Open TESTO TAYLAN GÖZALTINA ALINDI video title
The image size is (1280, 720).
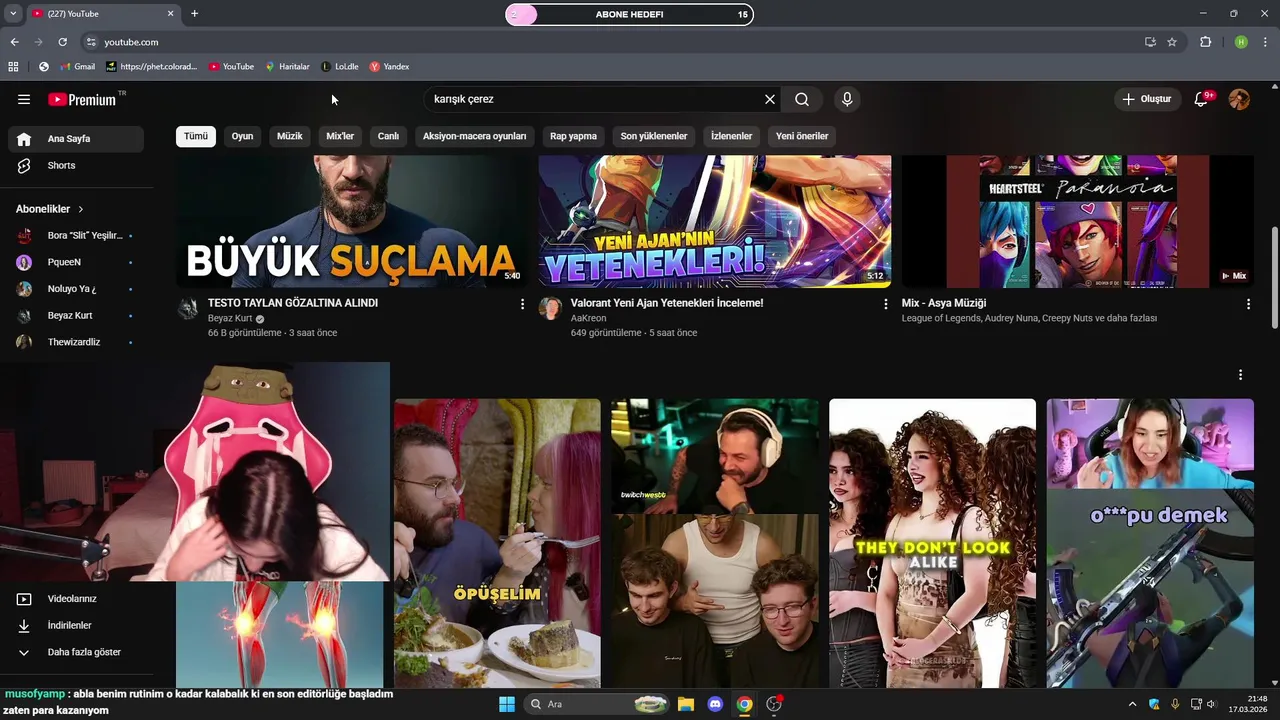click(293, 303)
